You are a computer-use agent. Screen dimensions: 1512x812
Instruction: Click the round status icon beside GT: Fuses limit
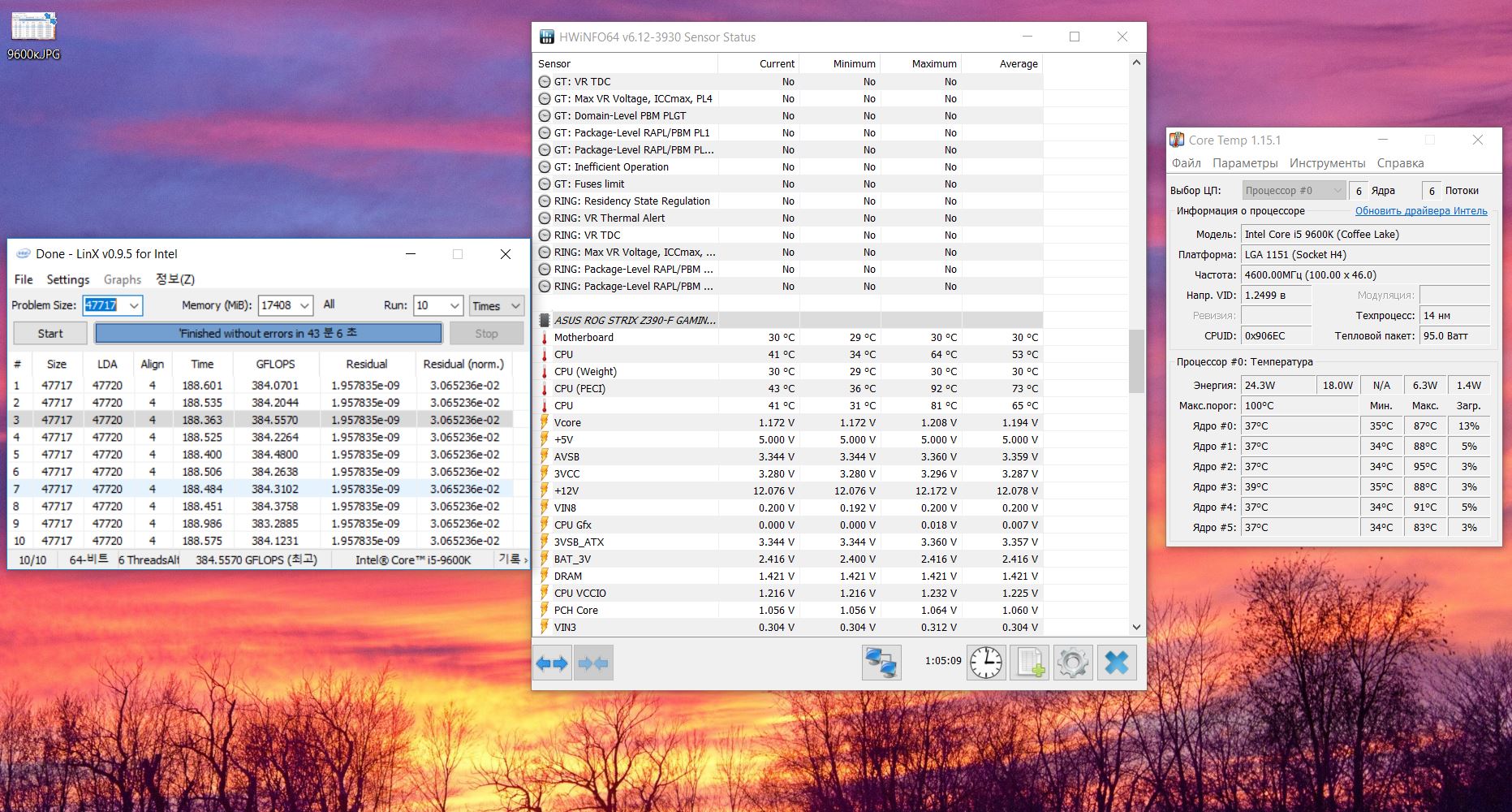pyautogui.click(x=545, y=184)
